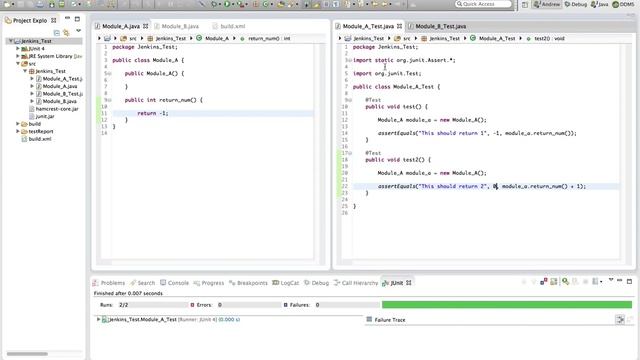Minimize the Project Explorer panel
Viewport: 640px width, 360px height.
coord(67,19)
